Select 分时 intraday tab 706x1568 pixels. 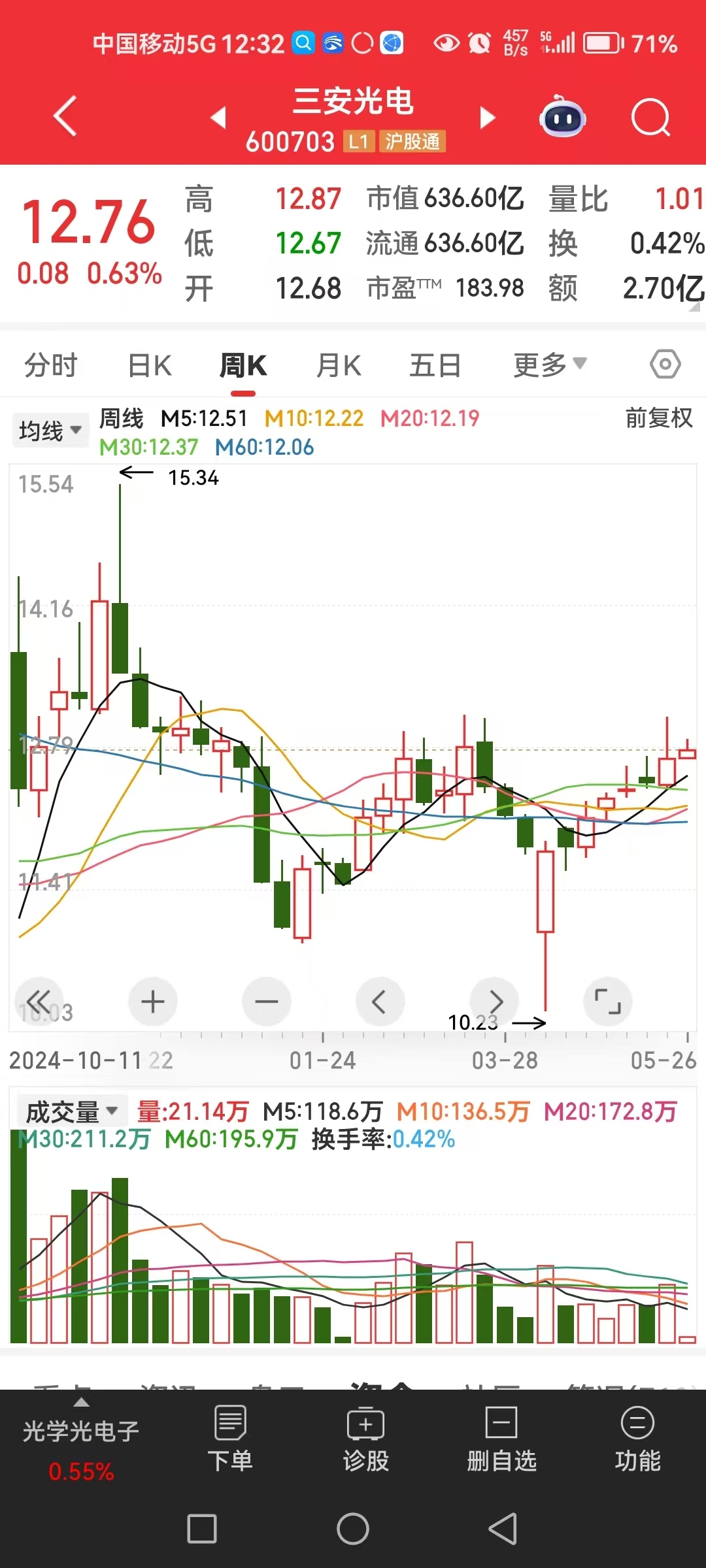tap(51, 365)
